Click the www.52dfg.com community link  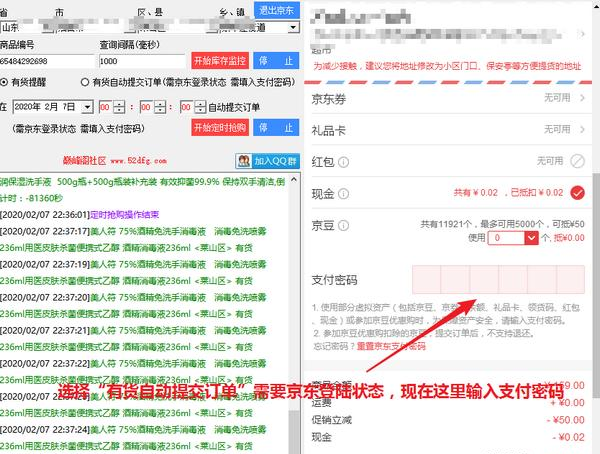(139, 161)
